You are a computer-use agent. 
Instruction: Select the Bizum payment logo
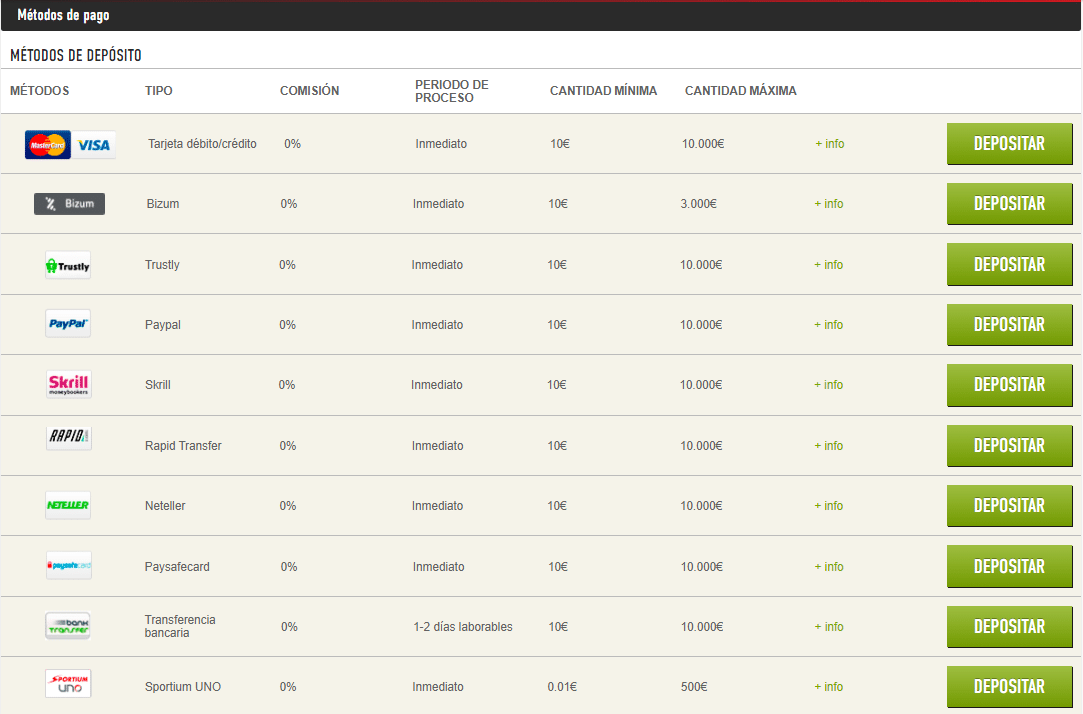coord(69,204)
